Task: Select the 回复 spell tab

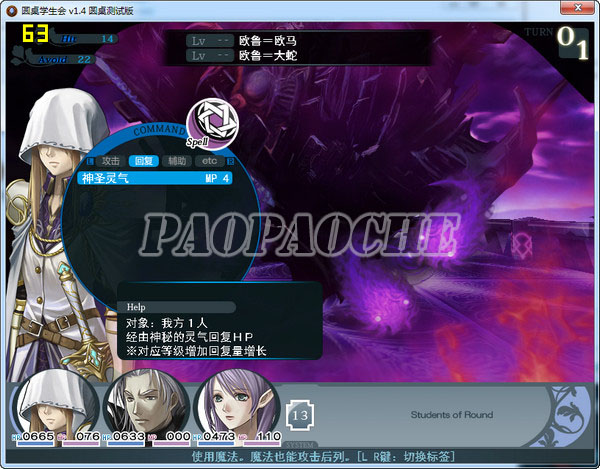Action: coord(144,161)
